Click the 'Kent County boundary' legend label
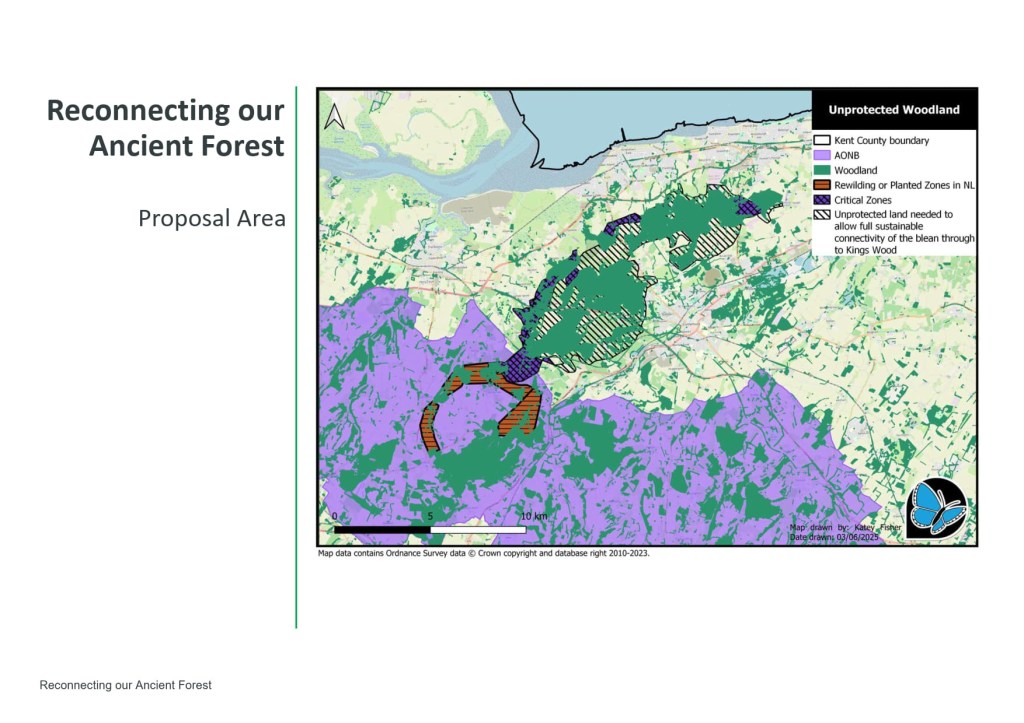 pyautogui.click(x=883, y=141)
